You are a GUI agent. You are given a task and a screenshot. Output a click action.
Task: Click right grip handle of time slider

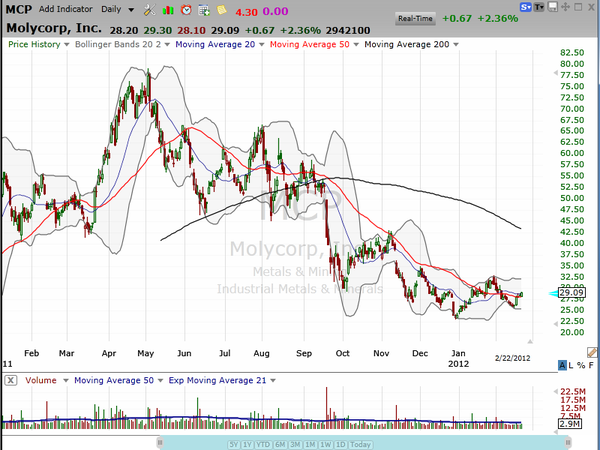click(568, 443)
